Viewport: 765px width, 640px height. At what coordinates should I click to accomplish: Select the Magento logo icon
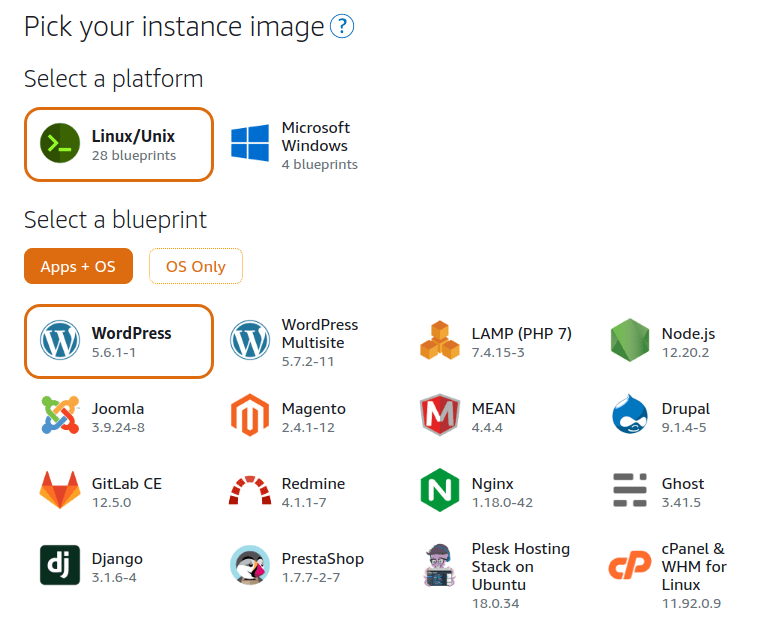pos(250,415)
